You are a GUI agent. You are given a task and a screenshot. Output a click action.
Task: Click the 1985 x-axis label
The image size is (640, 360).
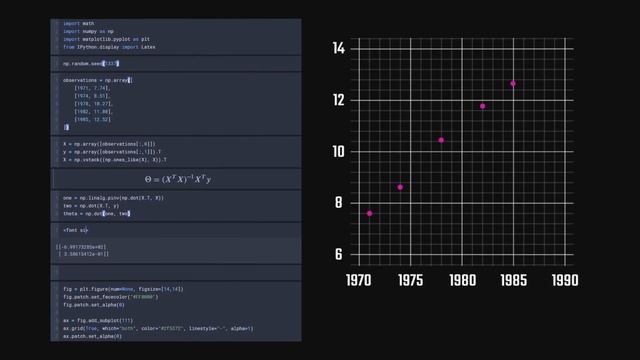(513, 280)
